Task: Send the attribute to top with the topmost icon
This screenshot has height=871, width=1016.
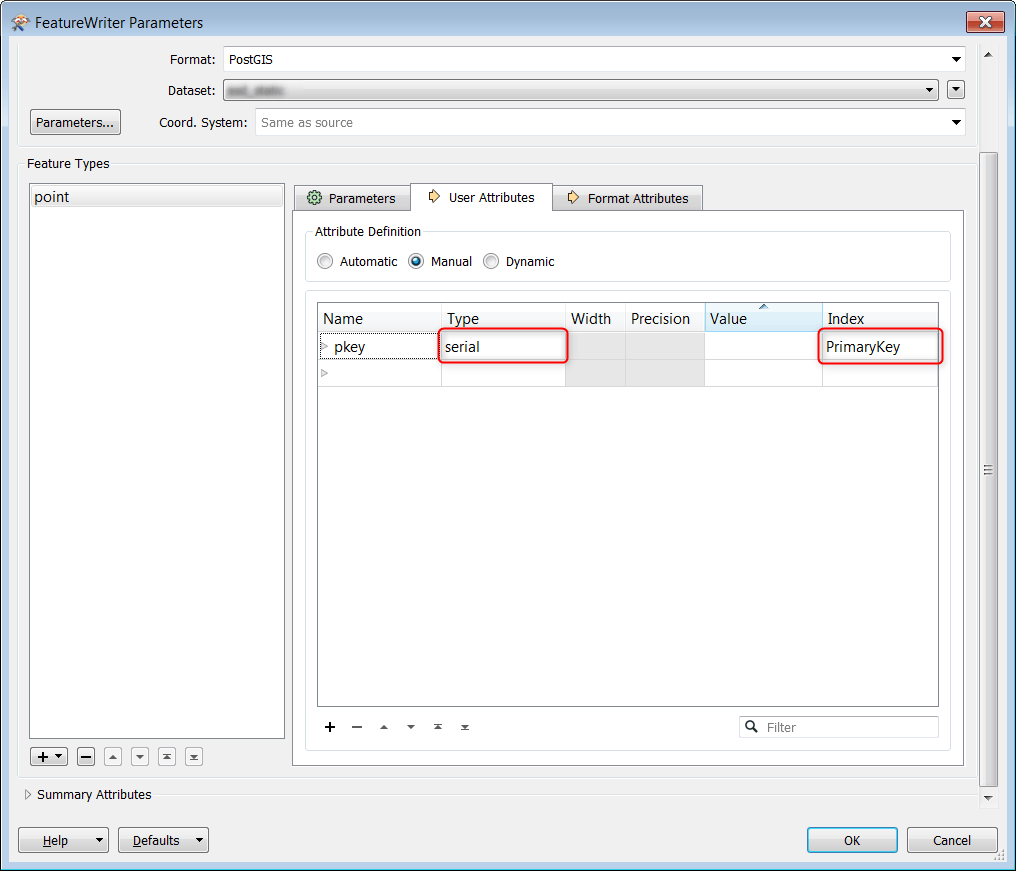Action: (438, 727)
